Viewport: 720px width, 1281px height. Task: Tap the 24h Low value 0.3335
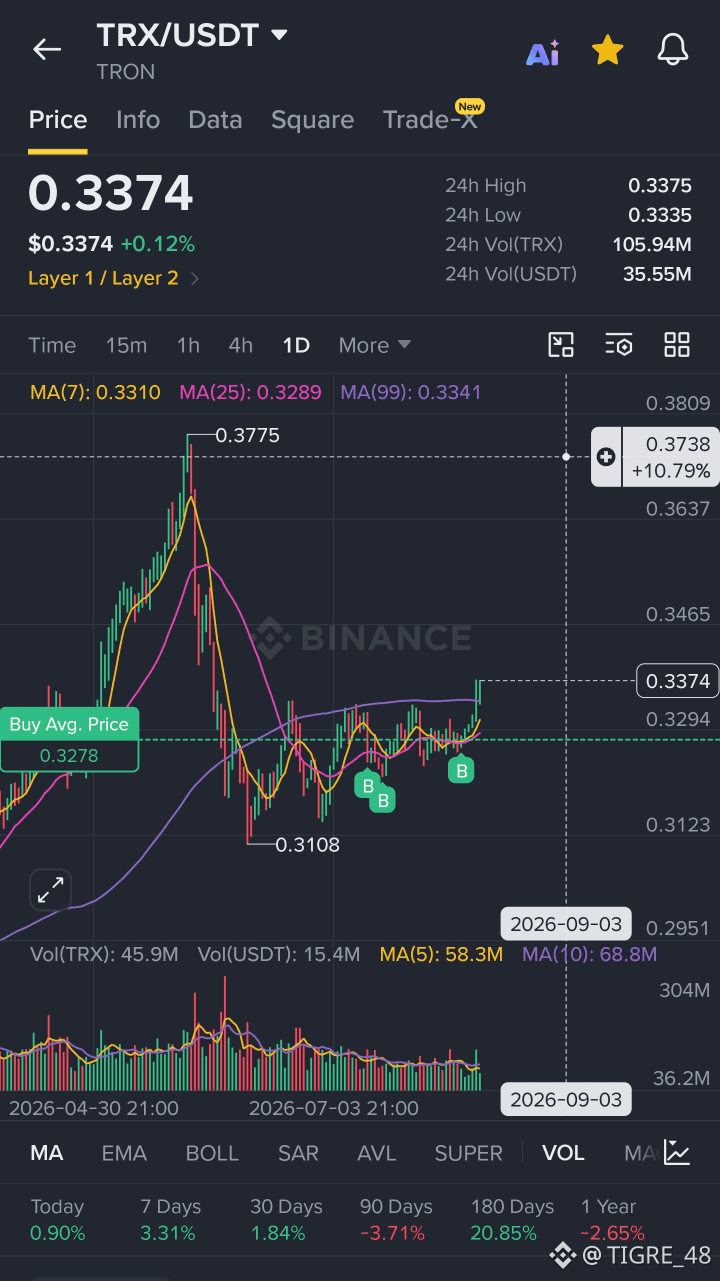click(659, 215)
